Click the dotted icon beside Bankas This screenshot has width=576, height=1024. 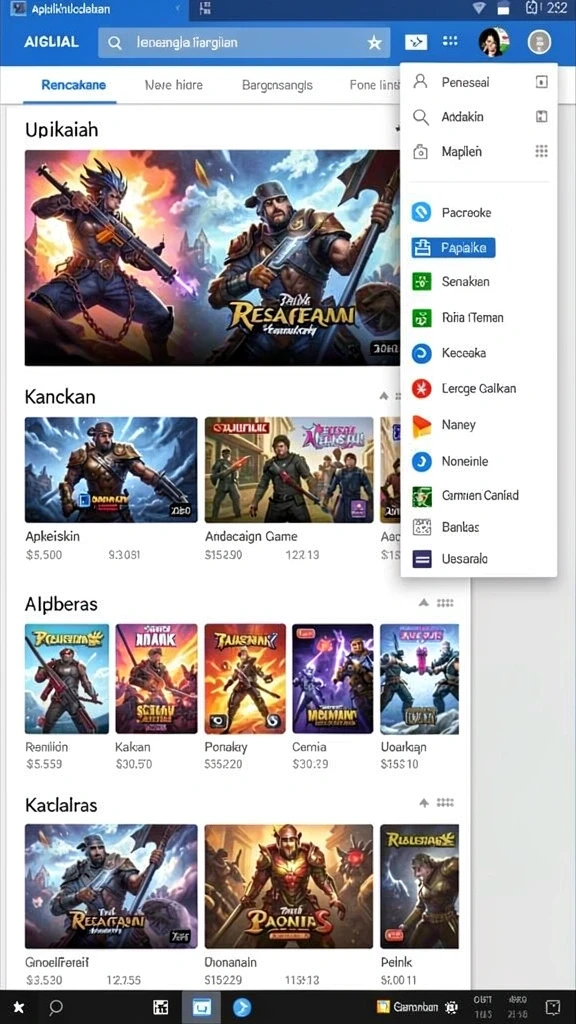pyautogui.click(x=422, y=527)
